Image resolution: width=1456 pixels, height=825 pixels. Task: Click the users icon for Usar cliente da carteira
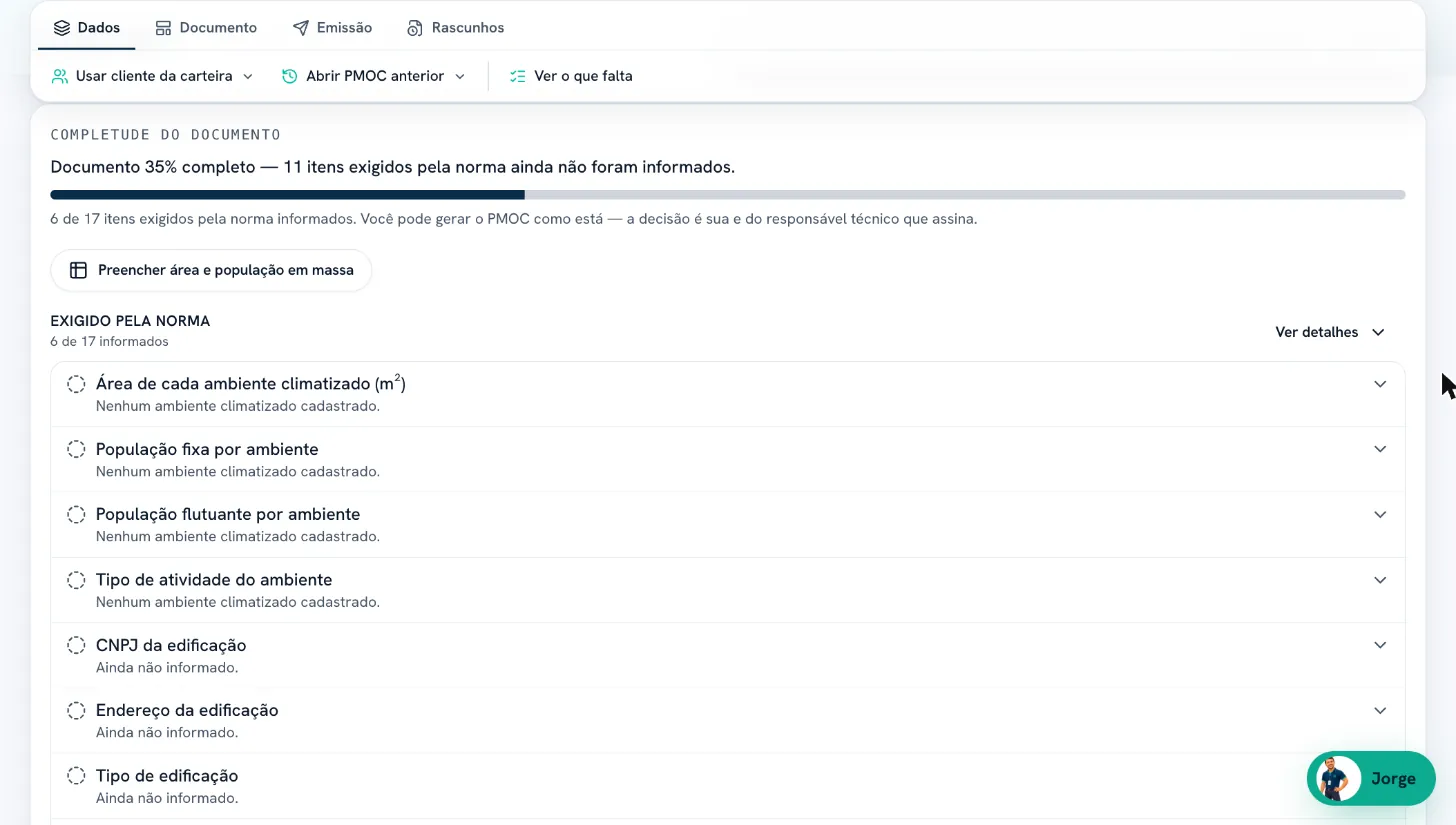pyautogui.click(x=60, y=76)
